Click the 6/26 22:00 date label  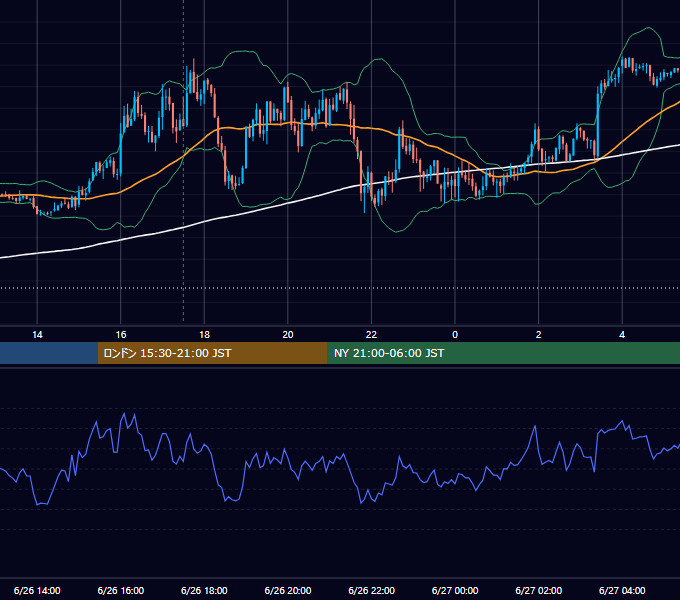(x=372, y=590)
